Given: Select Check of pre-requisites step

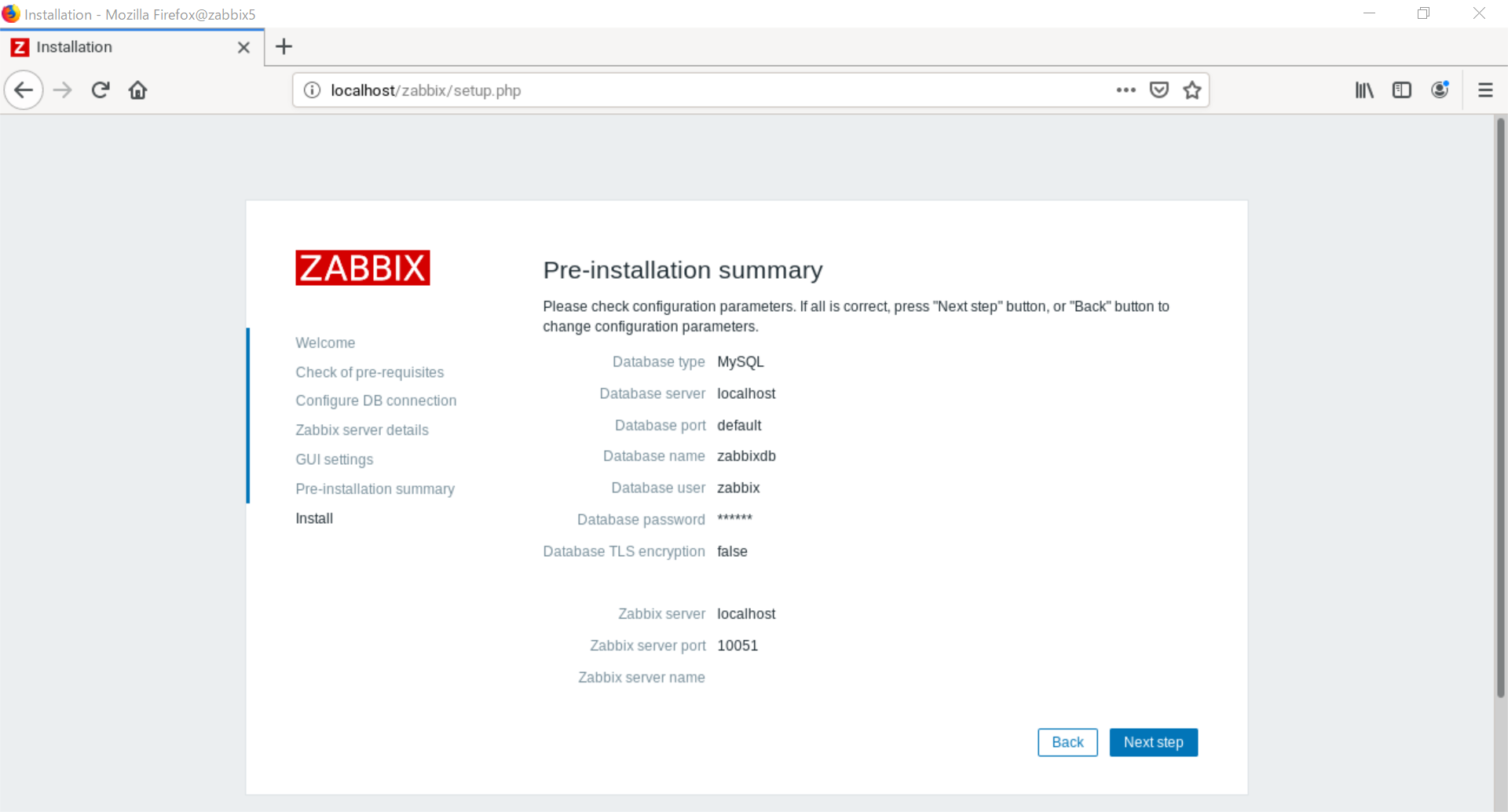Looking at the screenshot, I should coord(369,372).
